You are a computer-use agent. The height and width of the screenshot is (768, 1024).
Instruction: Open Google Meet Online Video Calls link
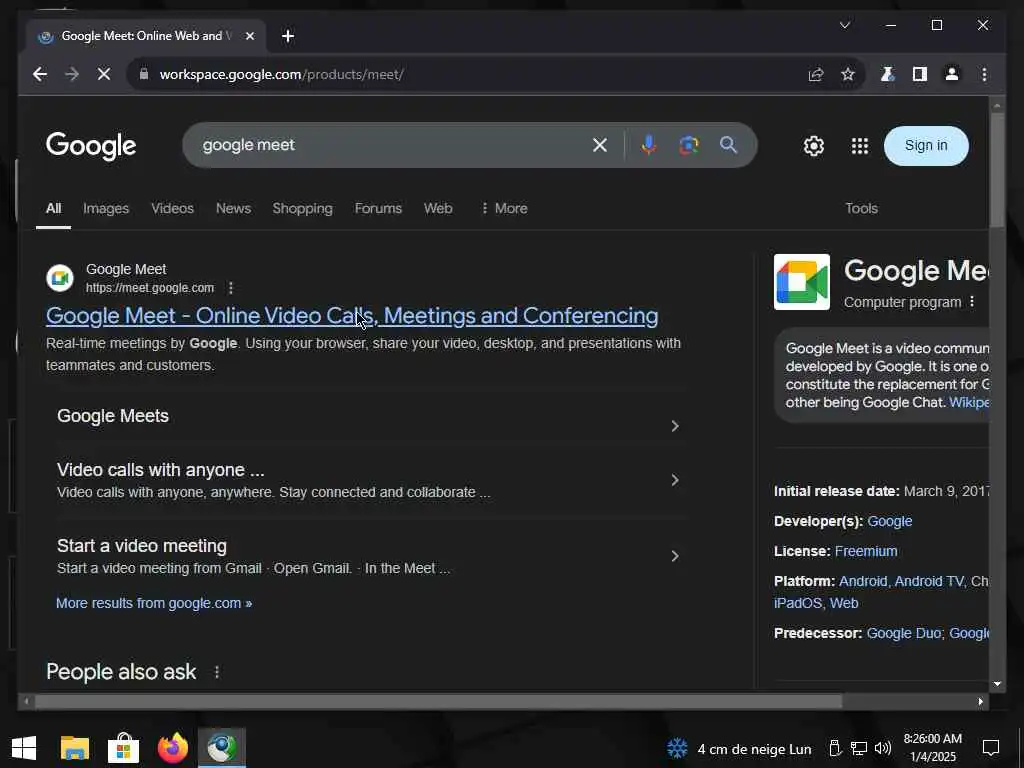[x=352, y=316]
